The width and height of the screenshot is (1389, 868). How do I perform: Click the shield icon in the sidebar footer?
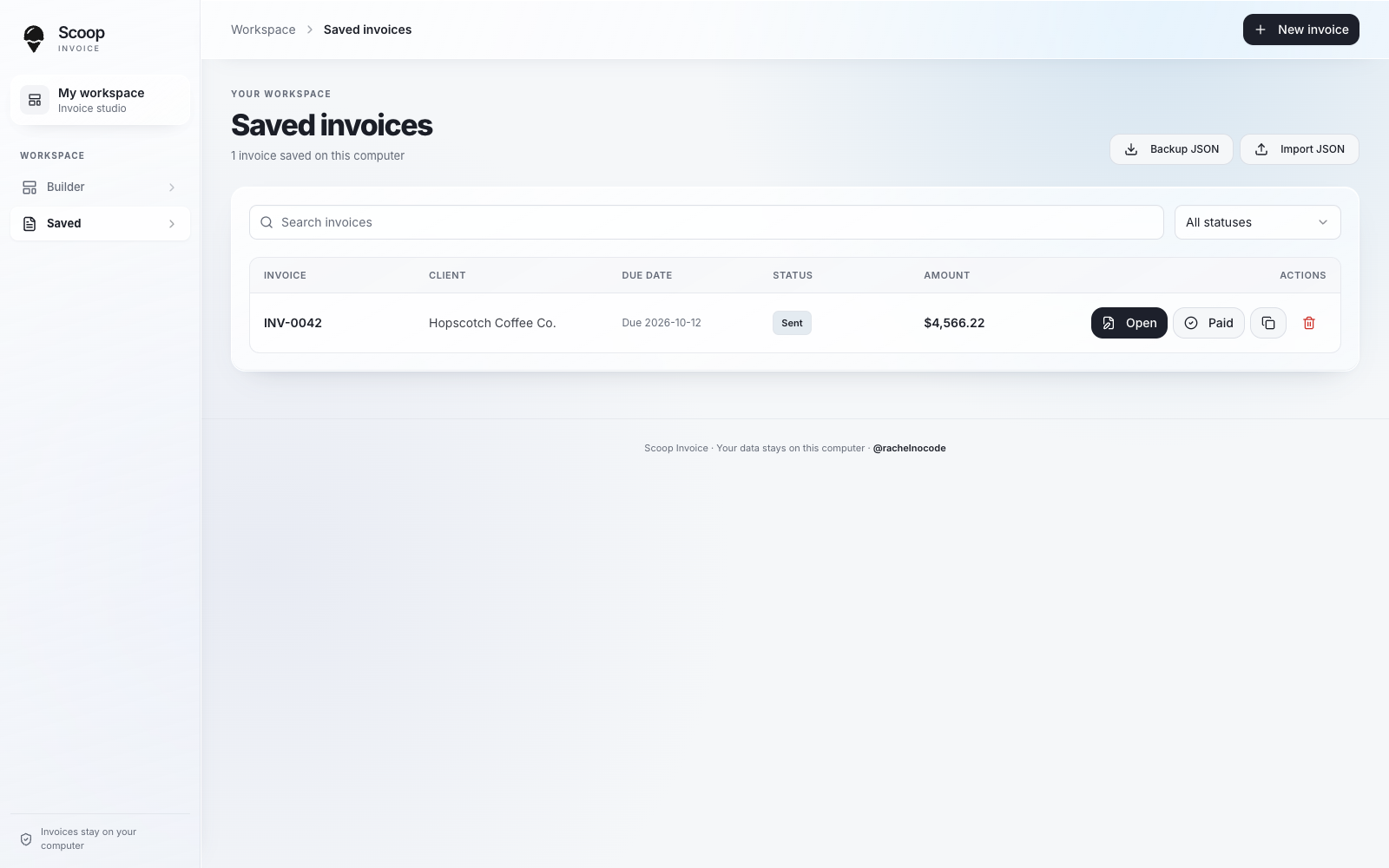(x=26, y=839)
